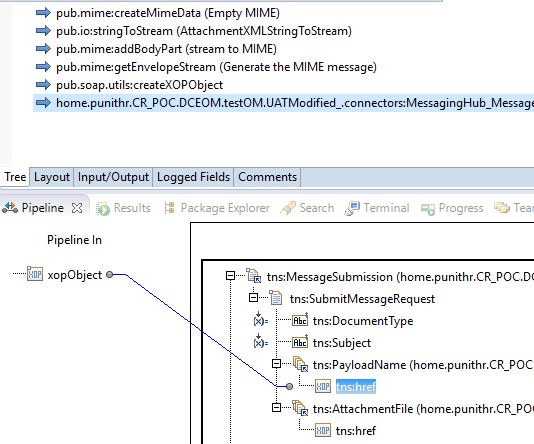
Task: Click the XOP icon under tns:AttachmentFile
Action: [323, 430]
